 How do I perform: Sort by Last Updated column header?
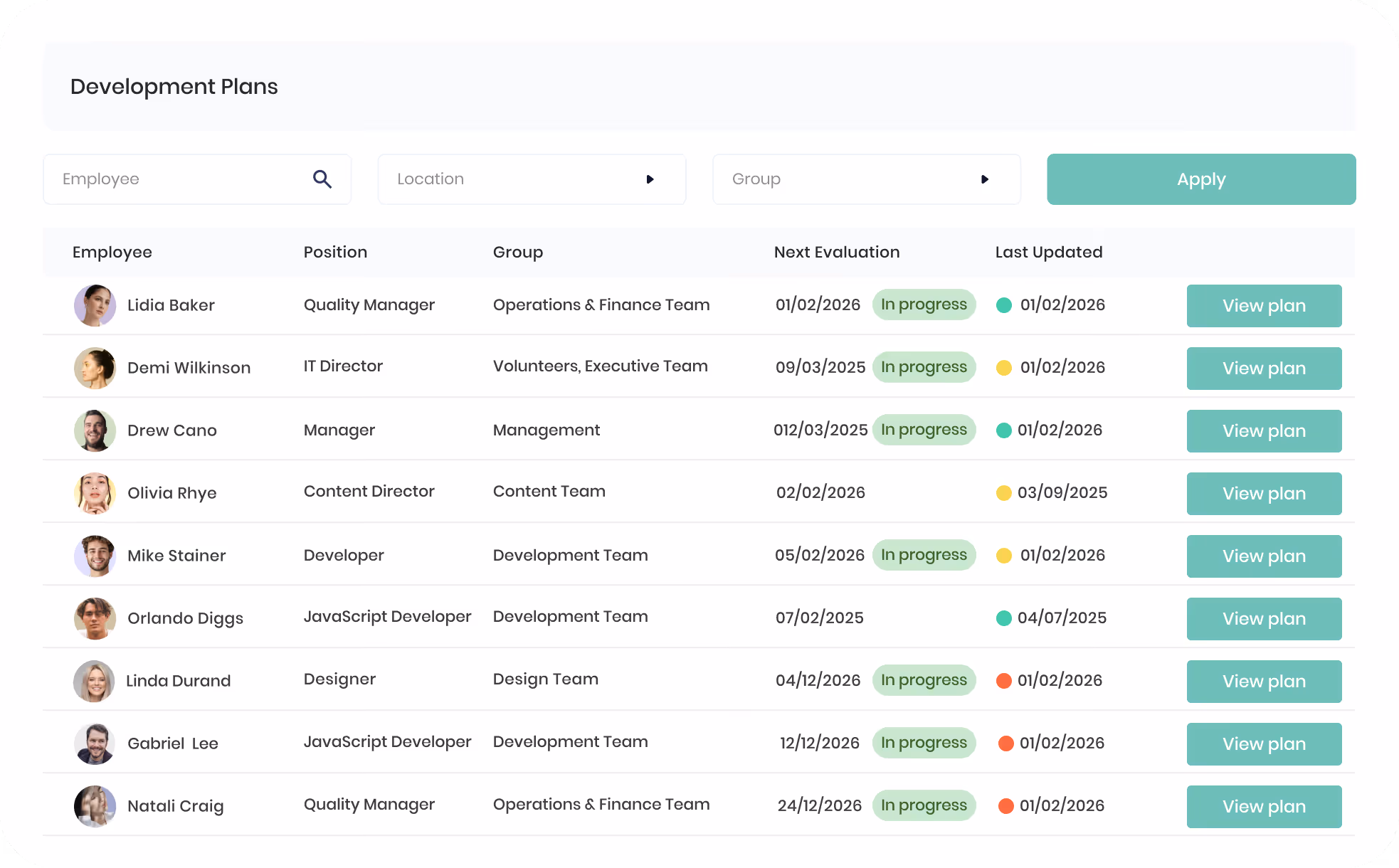click(1049, 252)
